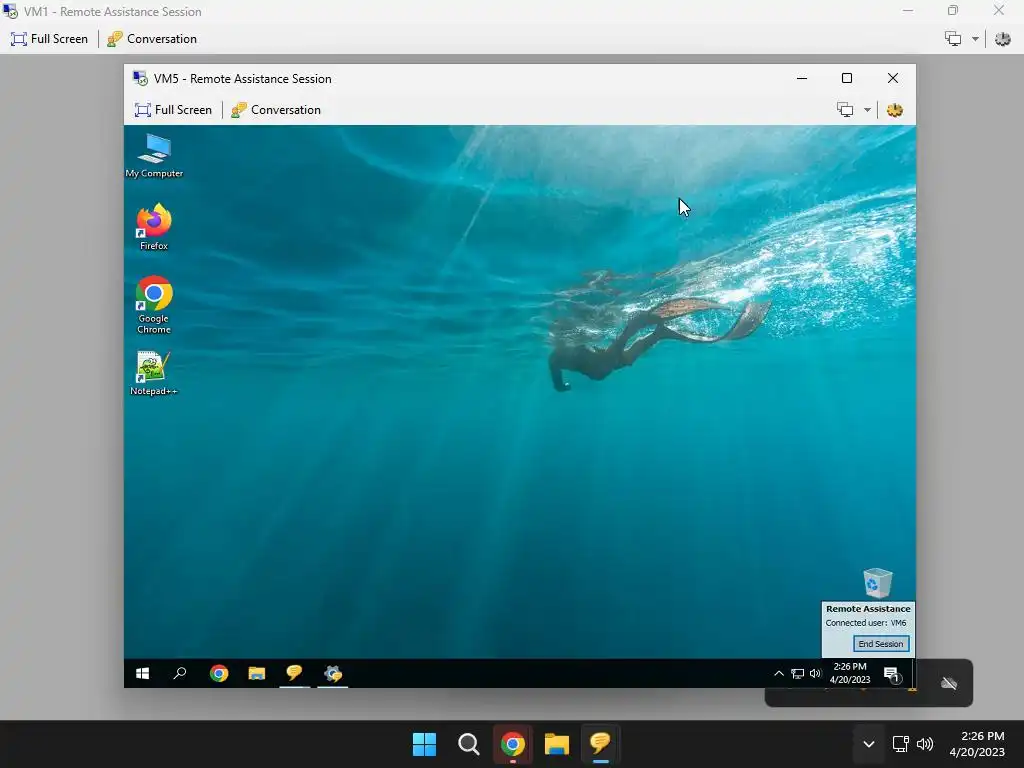Image resolution: width=1024 pixels, height=768 pixels.
Task: Open File Explorer on host taskbar
Action: [x=556, y=744]
